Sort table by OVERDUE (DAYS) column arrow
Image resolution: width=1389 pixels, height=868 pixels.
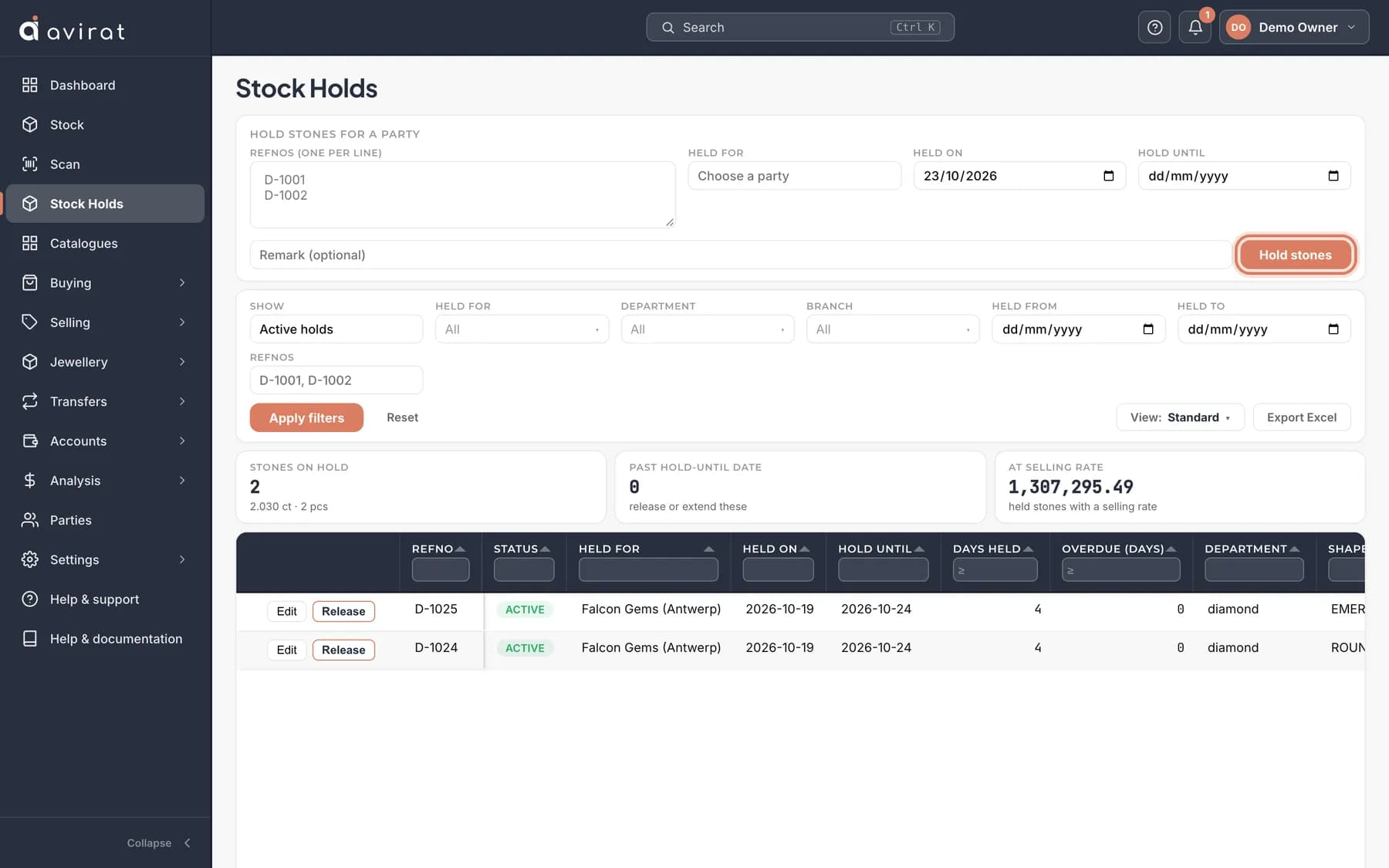1171,549
